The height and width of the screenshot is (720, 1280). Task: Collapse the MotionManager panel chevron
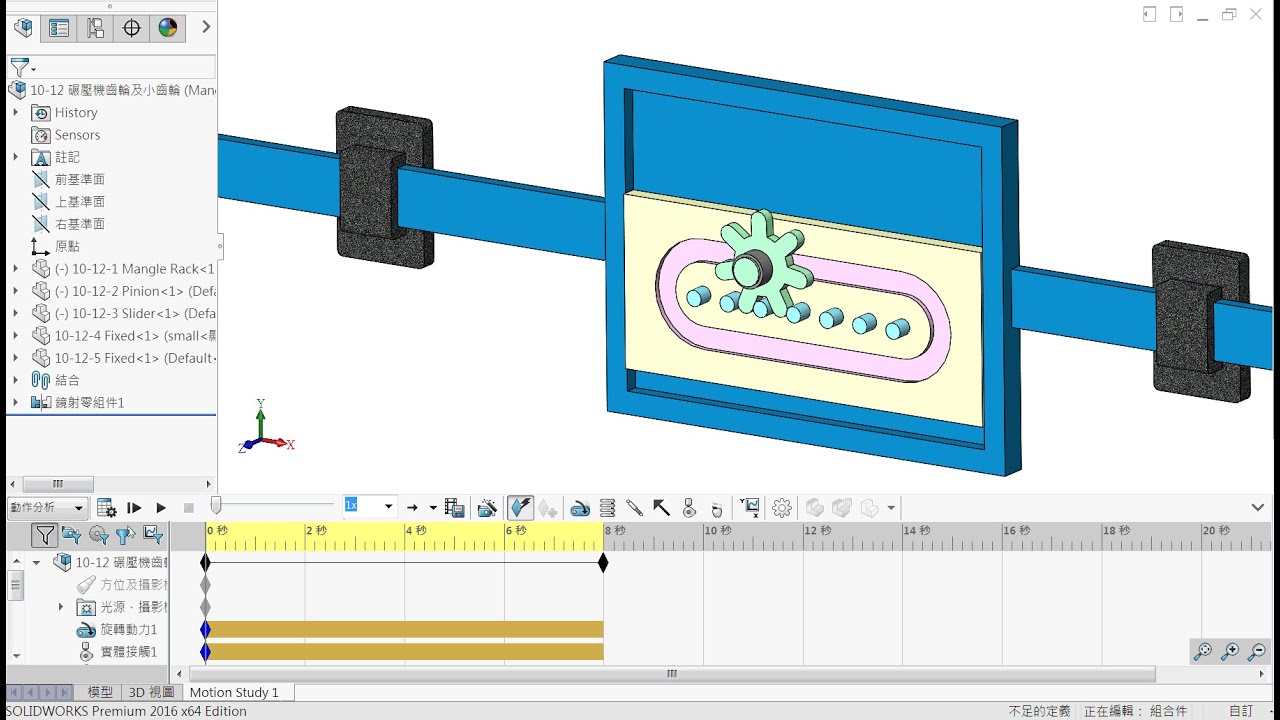click(1258, 507)
